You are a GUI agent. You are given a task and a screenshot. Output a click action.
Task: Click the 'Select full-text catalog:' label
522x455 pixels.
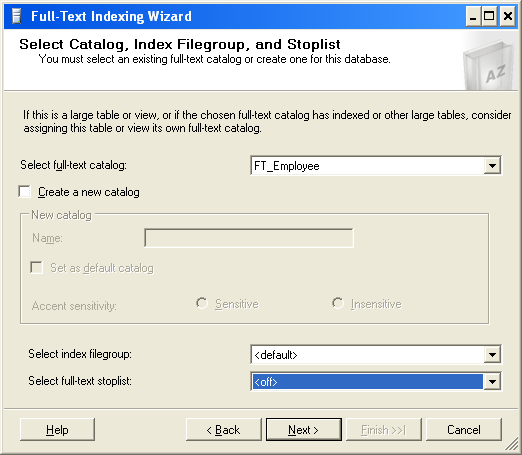click(73, 165)
